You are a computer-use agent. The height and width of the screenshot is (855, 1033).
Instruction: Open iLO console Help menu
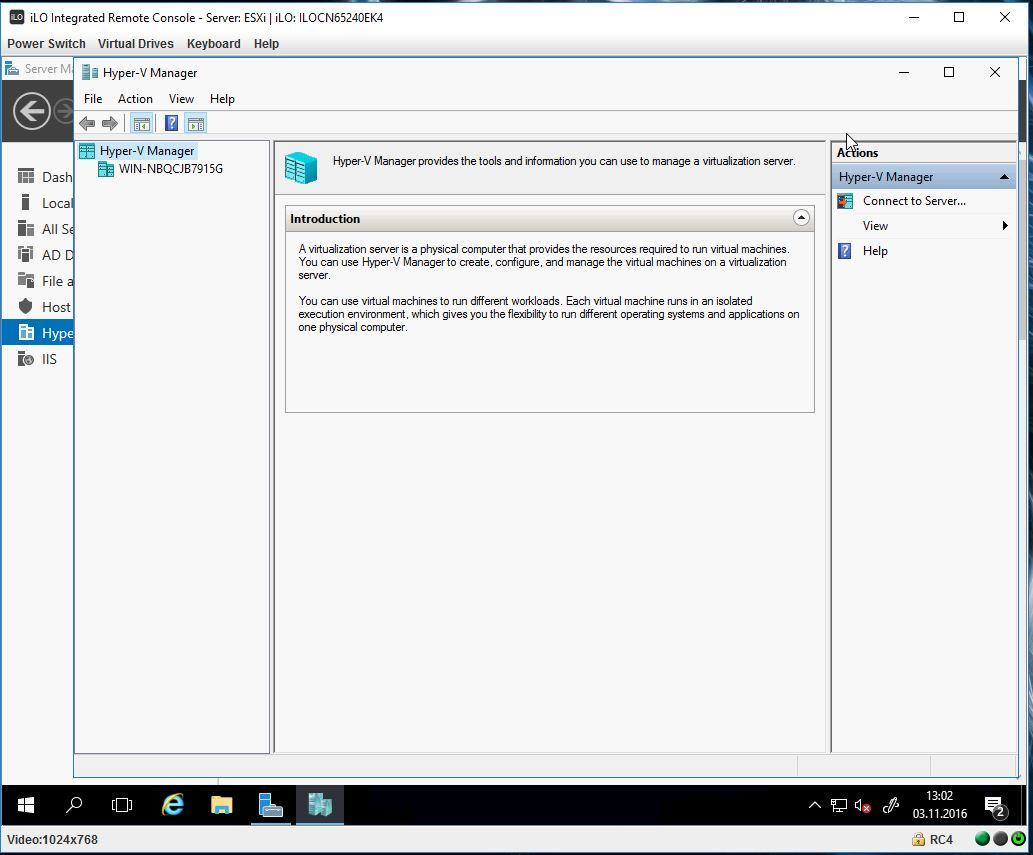(x=266, y=43)
